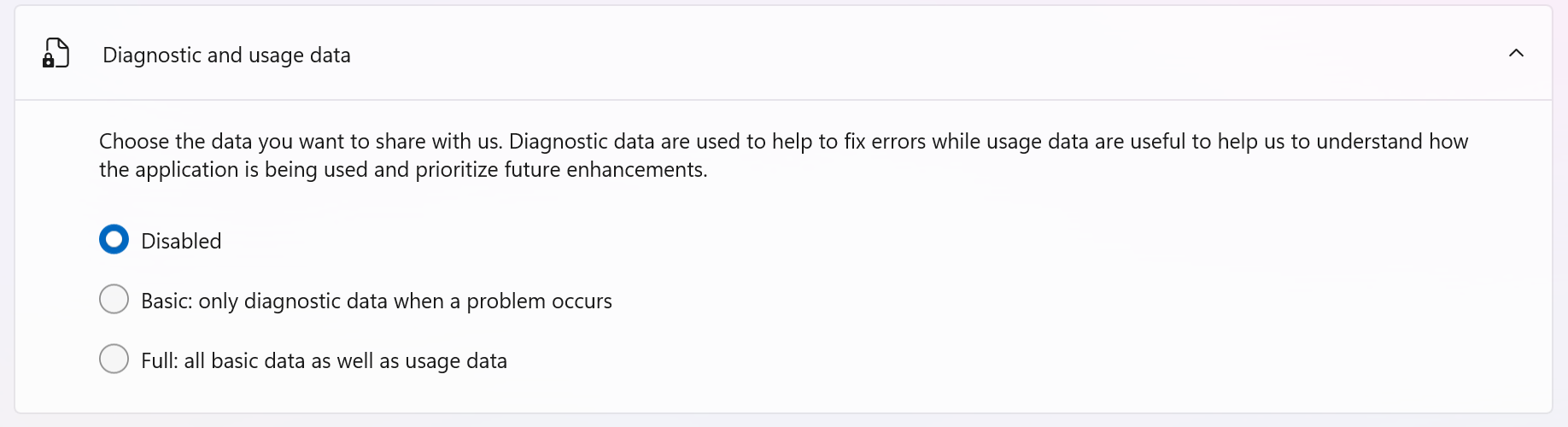Viewport: 1568px width, 427px height.
Task: Click the "Diagnostic and usage data" header title
Action: pyautogui.click(x=226, y=56)
